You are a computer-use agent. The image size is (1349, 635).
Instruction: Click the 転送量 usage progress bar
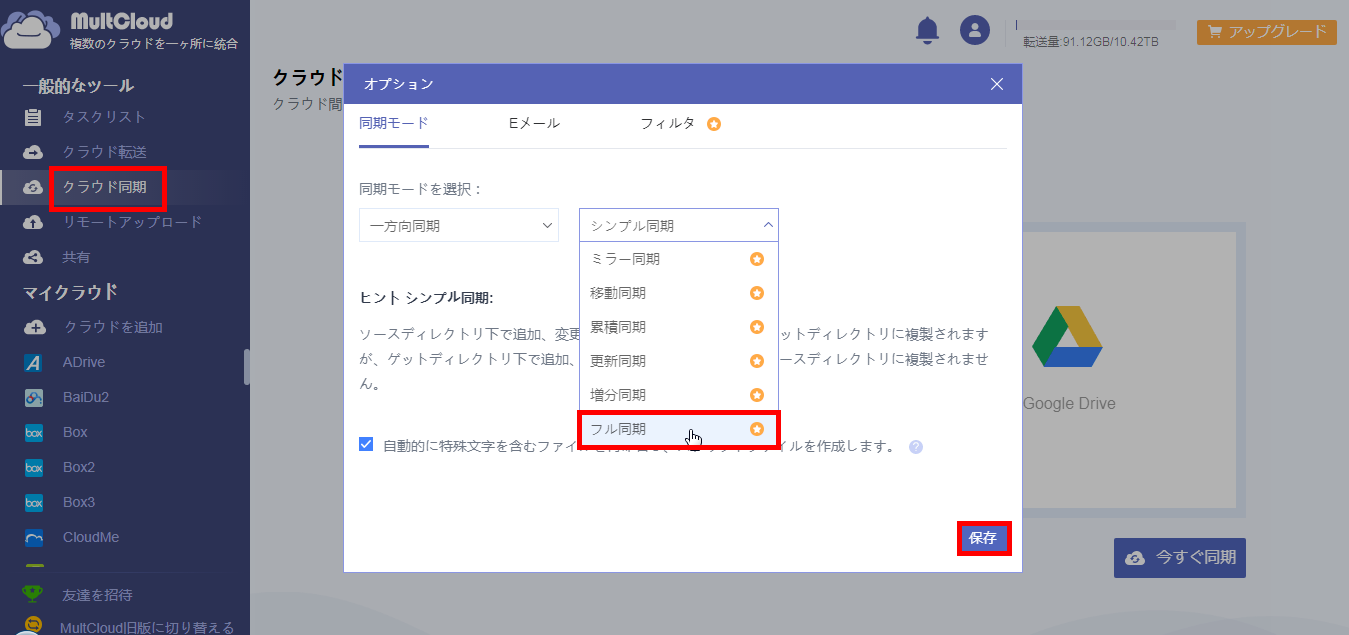[x=1095, y=24]
